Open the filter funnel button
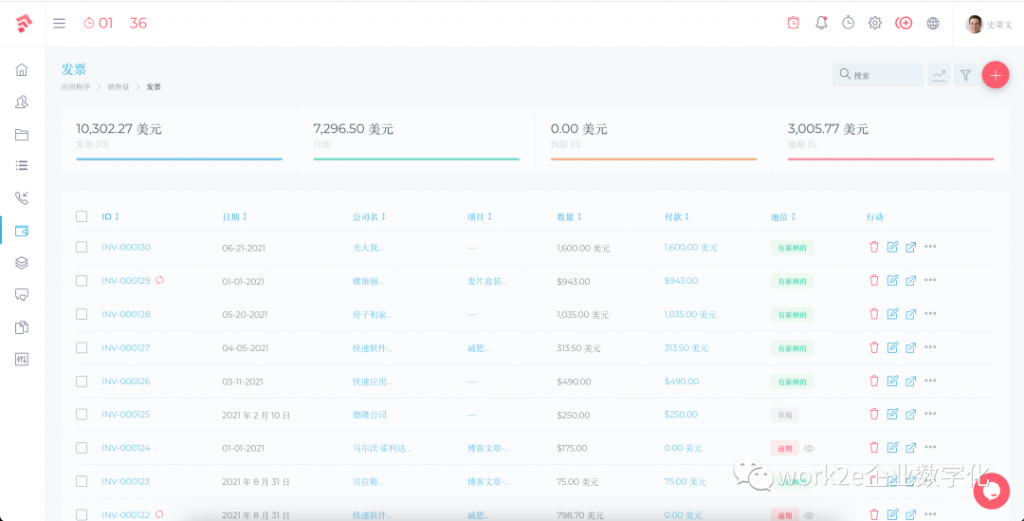 [x=965, y=75]
